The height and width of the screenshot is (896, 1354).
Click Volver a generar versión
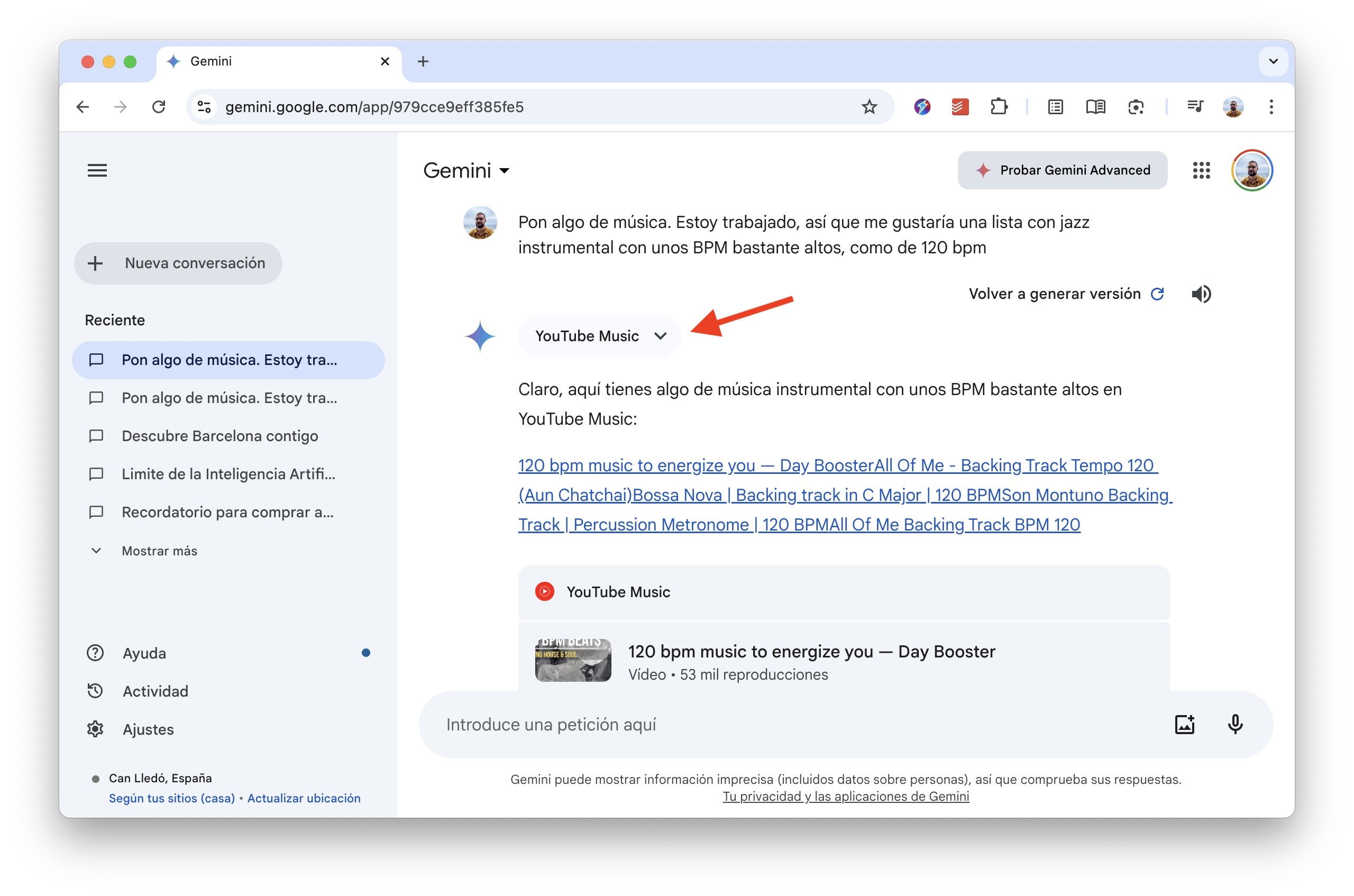pos(1066,294)
